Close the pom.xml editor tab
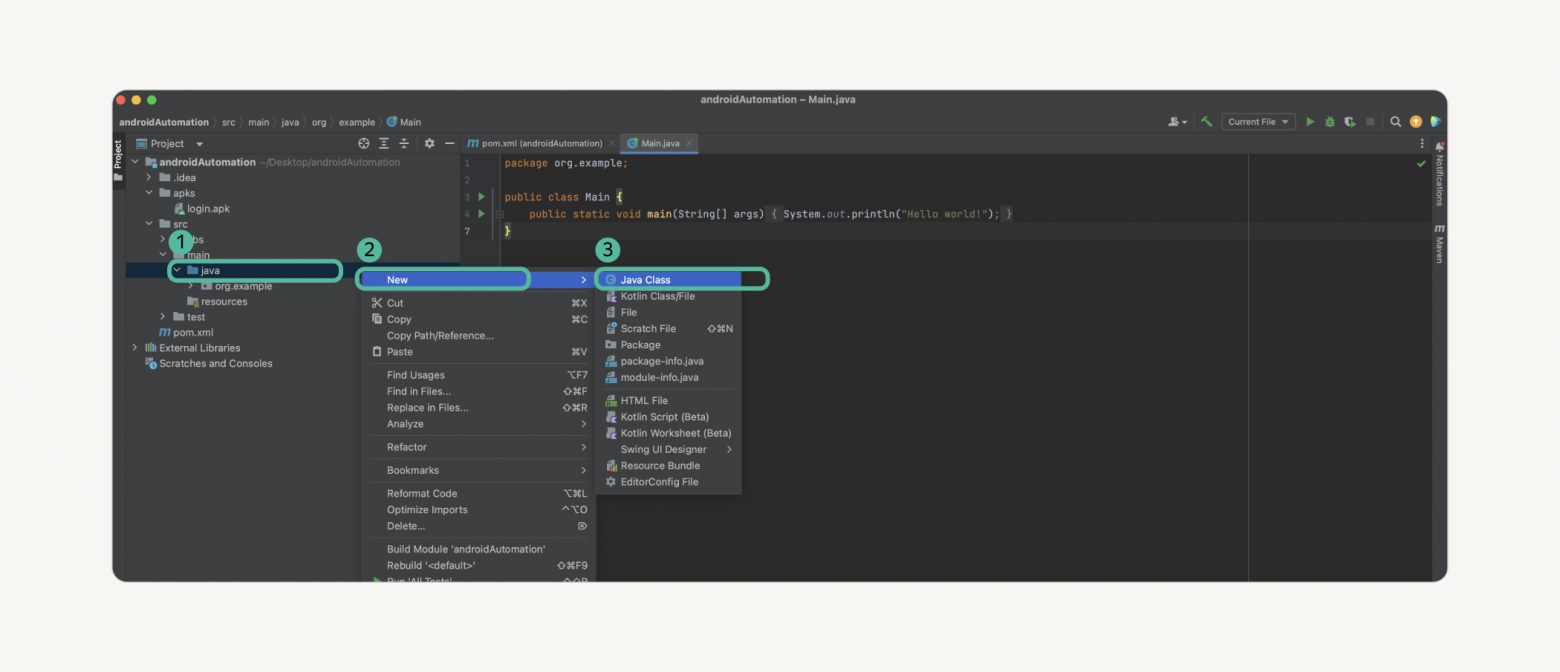 (612, 144)
